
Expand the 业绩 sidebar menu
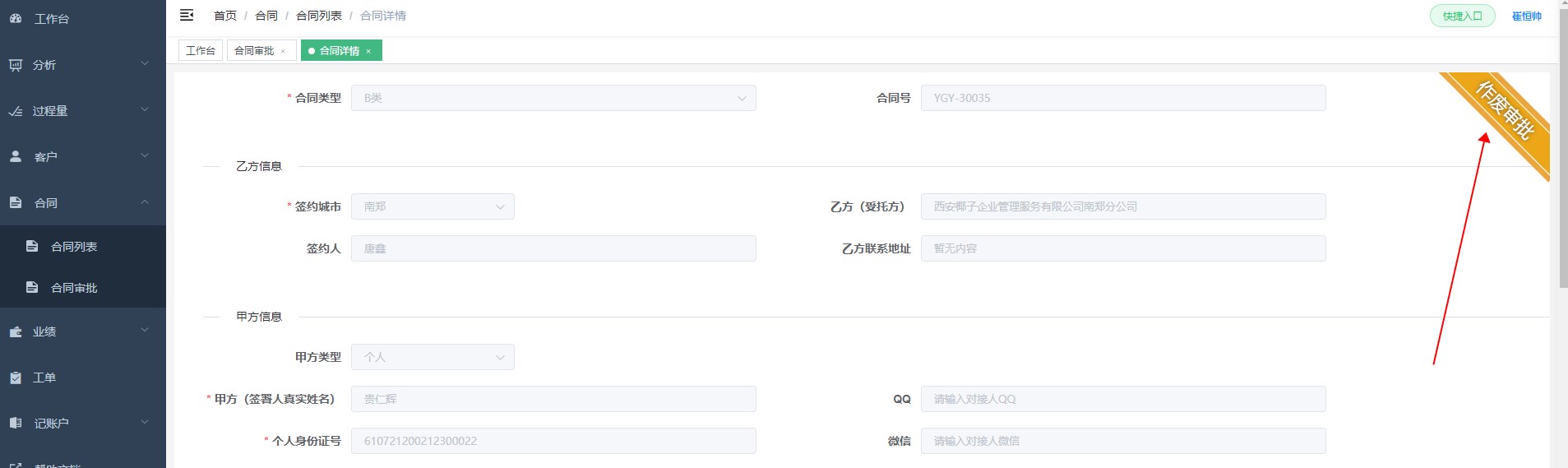83,331
